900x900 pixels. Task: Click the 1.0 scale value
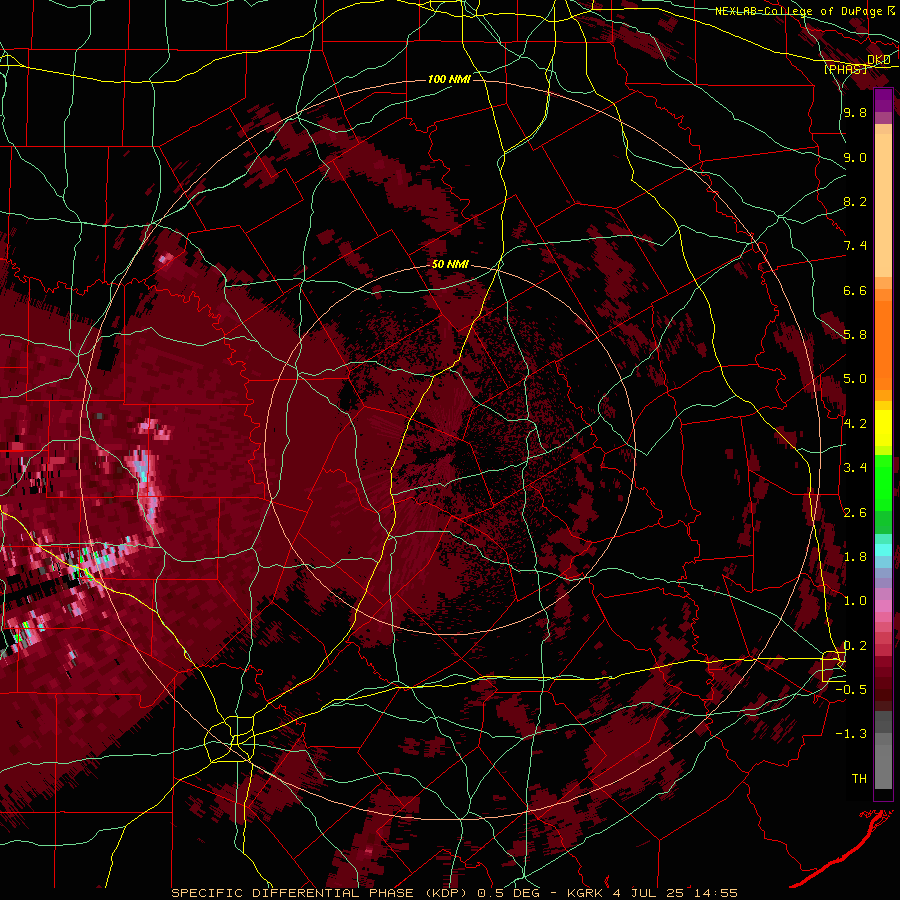pos(855,601)
